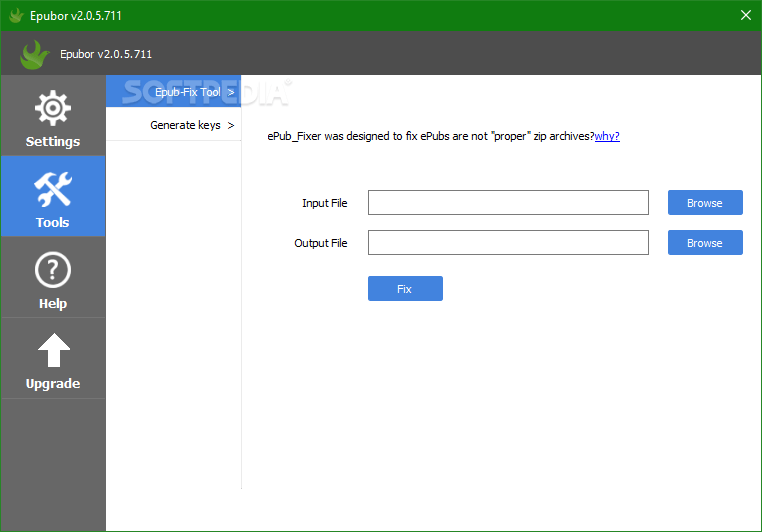Open the Upgrade arrow section
Viewport: 762px width, 532px height.
(x=53, y=359)
